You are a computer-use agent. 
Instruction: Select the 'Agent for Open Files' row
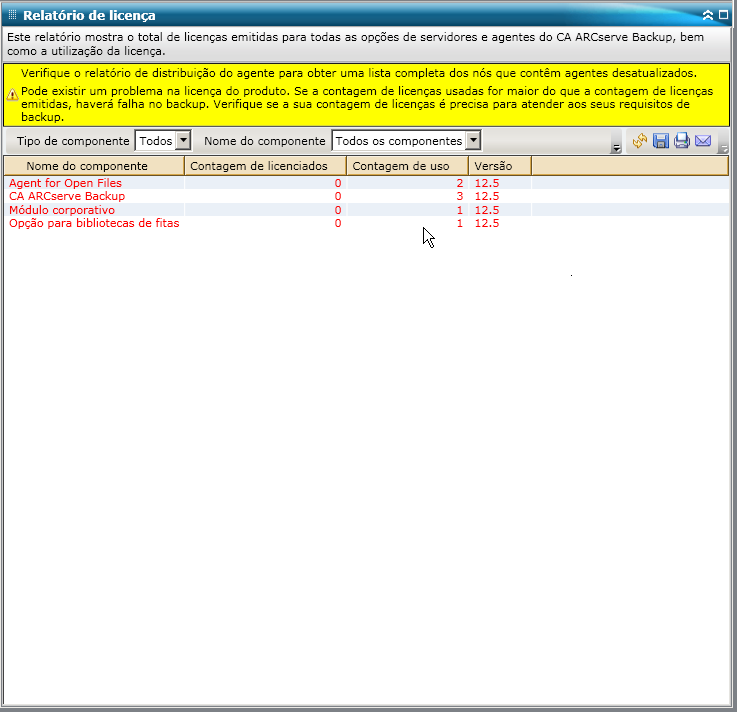pyautogui.click(x=366, y=183)
